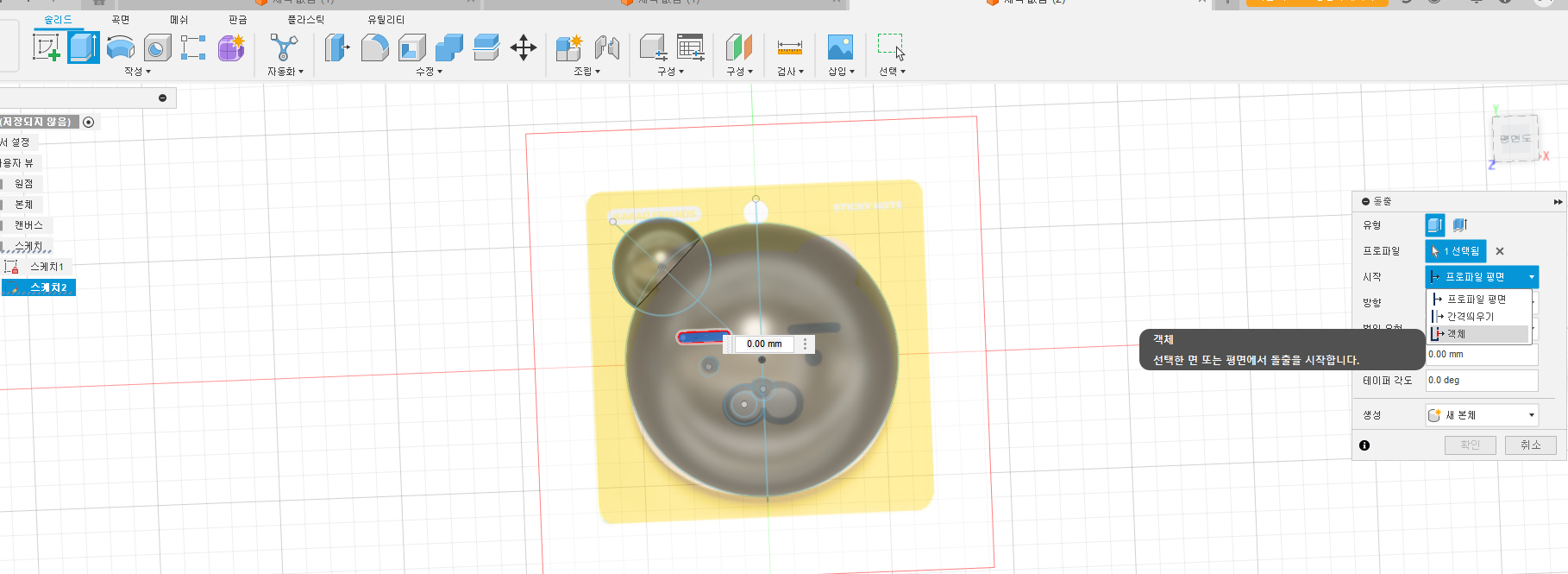Collapse the browser panel minus button
The height and width of the screenshot is (574, 1568).
(x=162, y=98)
